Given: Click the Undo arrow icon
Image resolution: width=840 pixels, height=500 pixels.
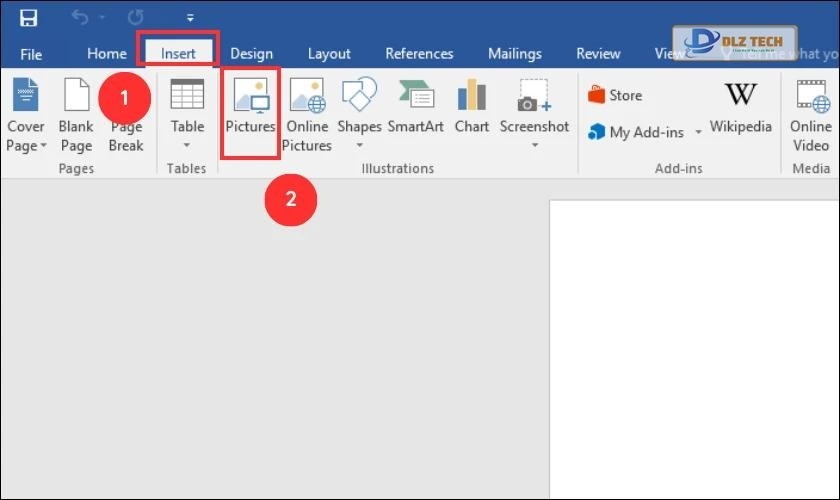Looking at the screenshot, I should pos(79,18).
